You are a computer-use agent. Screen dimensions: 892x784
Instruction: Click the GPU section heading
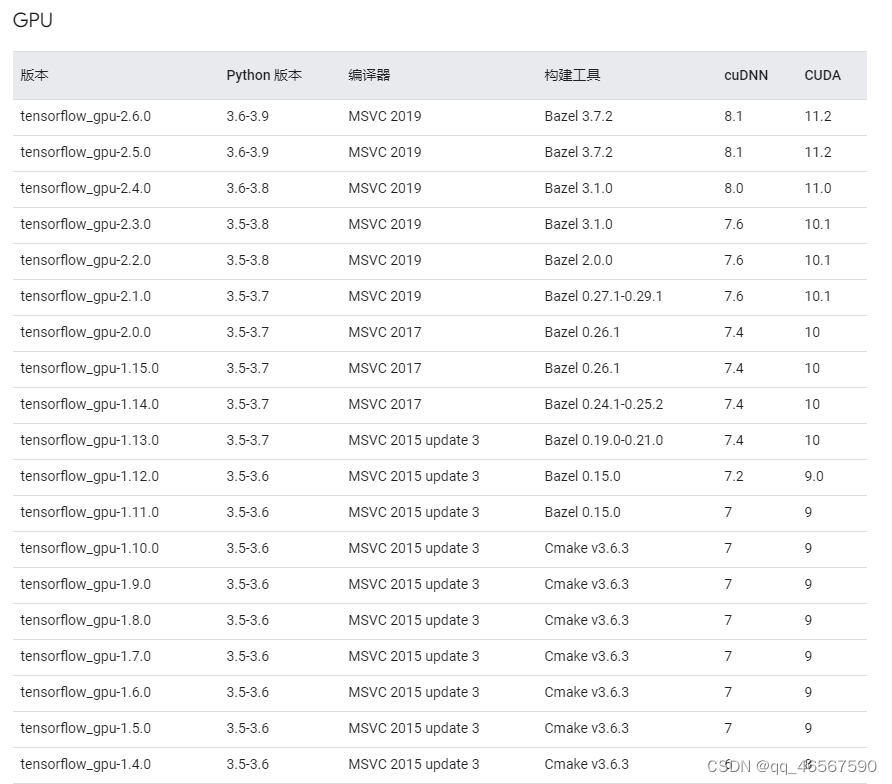[32, 20]
